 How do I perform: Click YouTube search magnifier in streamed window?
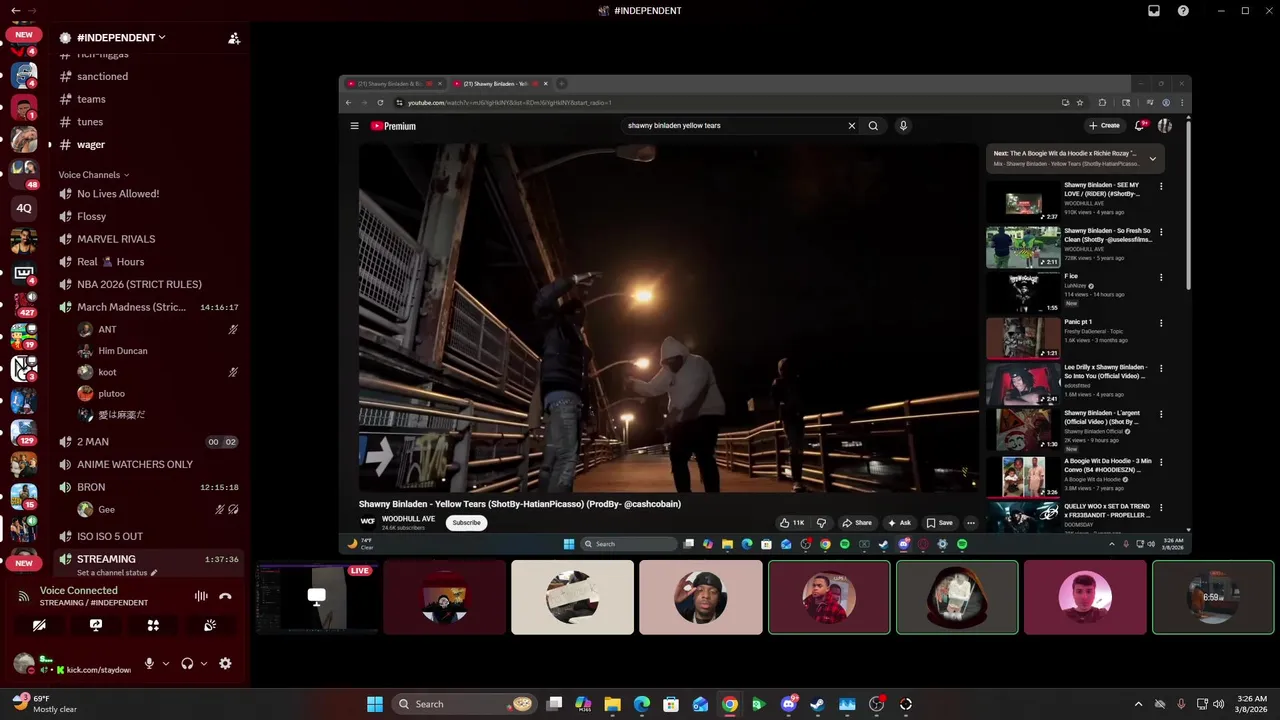[873, 126]
